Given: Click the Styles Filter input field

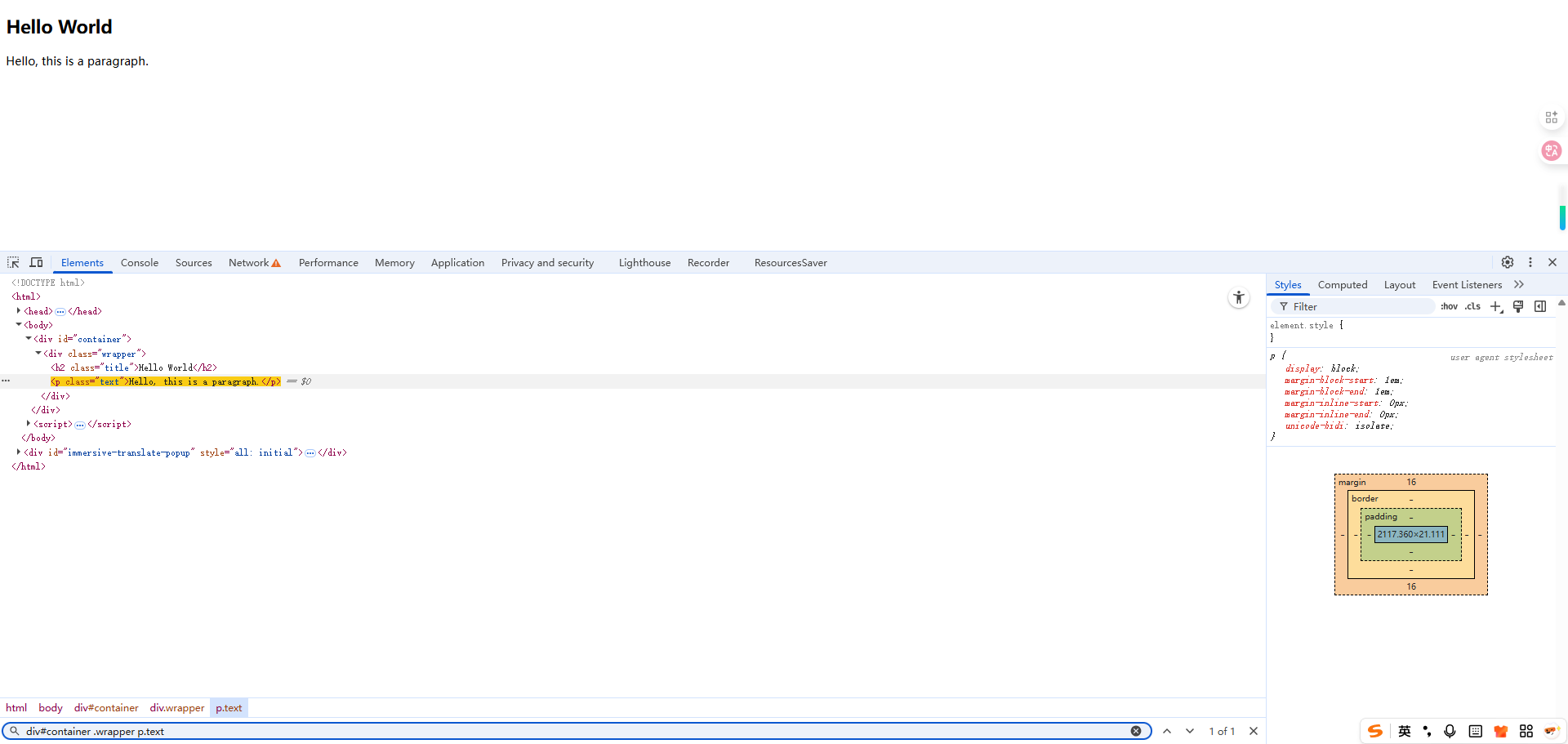Looking at the screenshot, I should tap(1352, 306).
